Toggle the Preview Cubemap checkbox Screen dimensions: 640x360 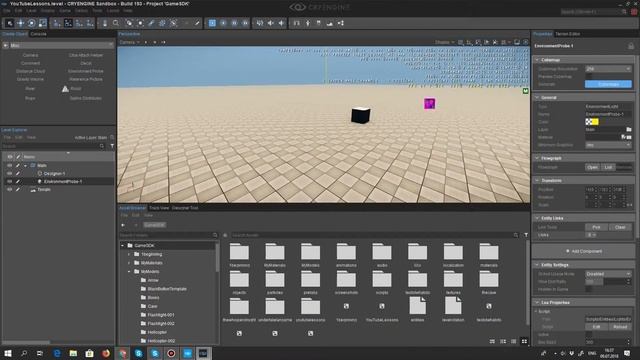(x=589, y=76)
